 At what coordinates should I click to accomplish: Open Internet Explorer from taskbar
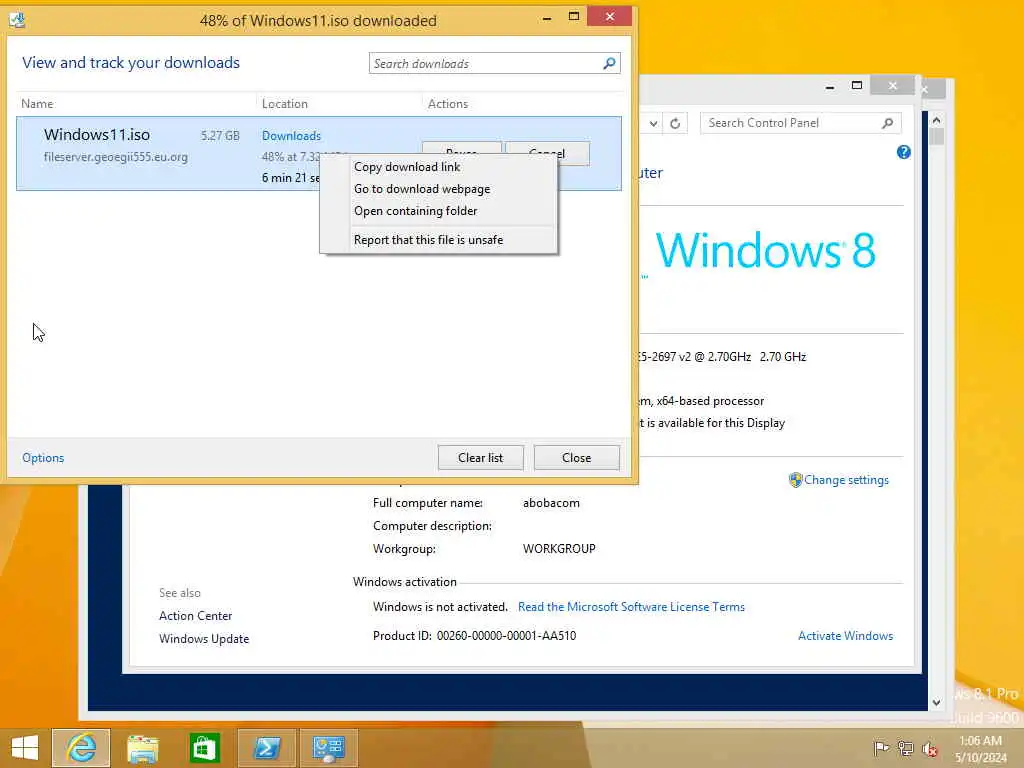(81, 748)
